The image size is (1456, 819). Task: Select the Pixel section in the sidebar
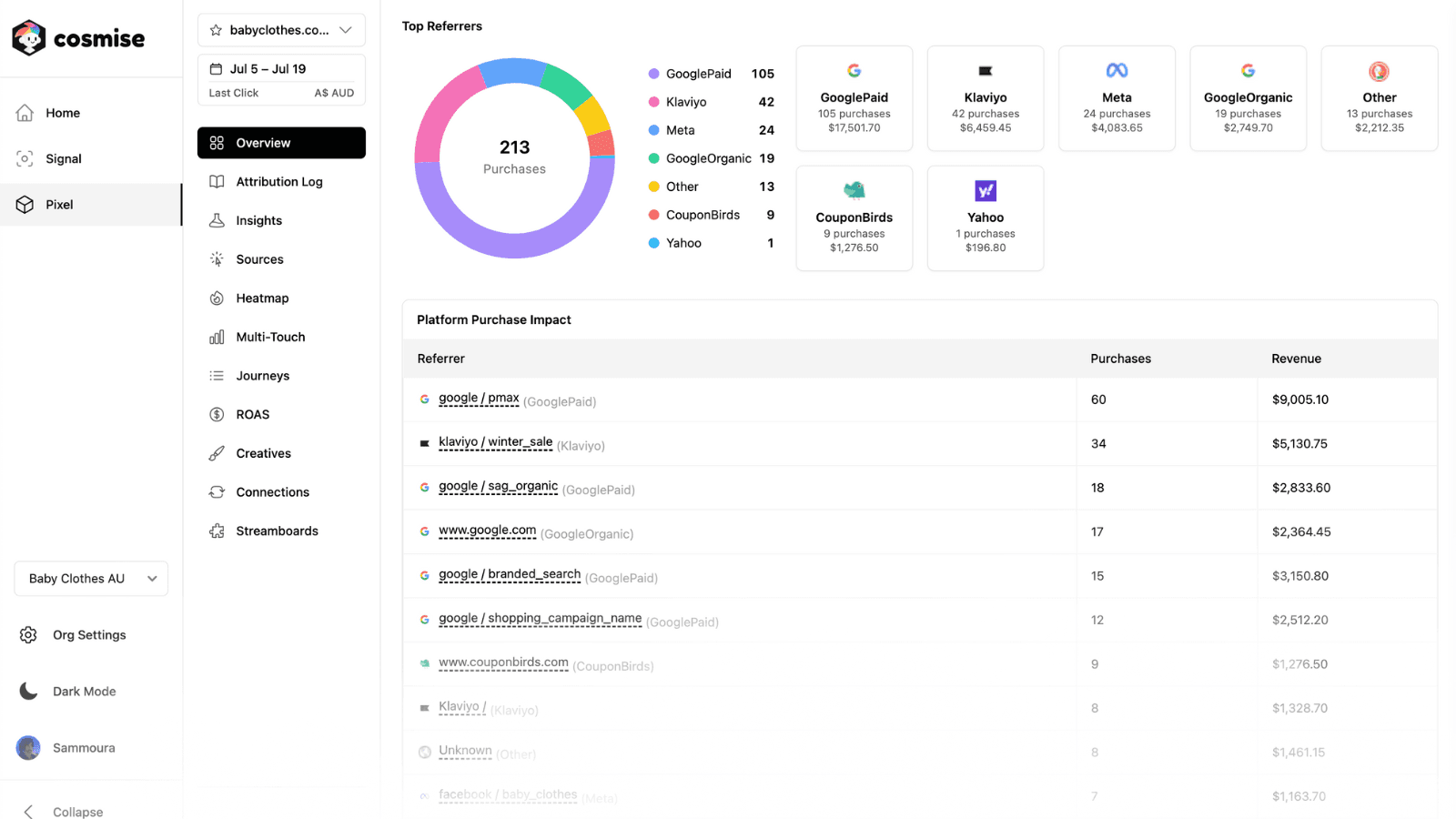59,204
